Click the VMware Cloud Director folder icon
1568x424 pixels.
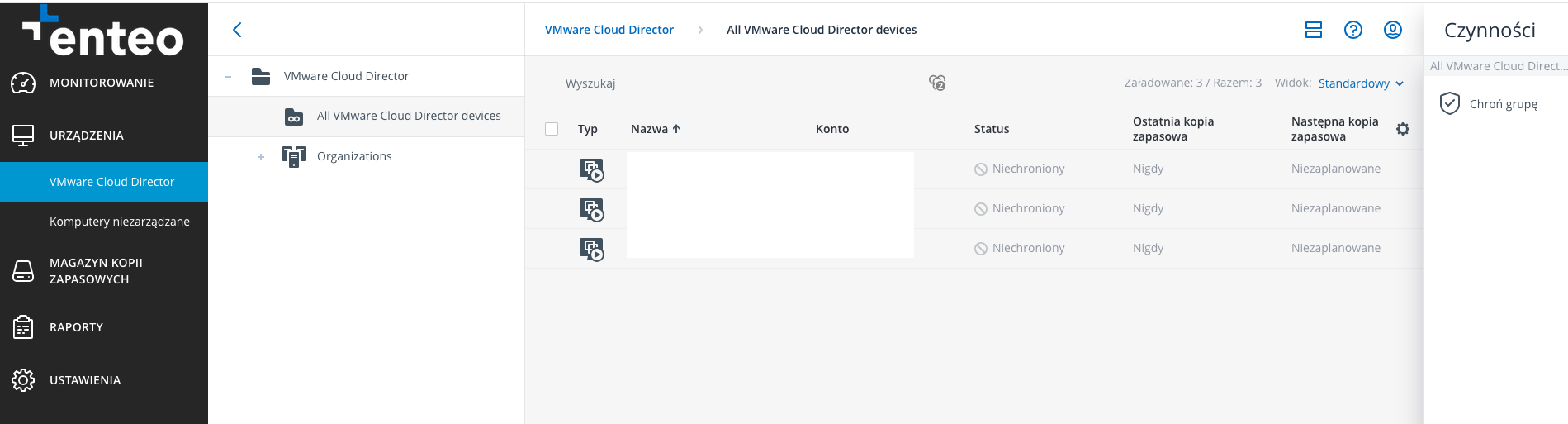[261, 76]
